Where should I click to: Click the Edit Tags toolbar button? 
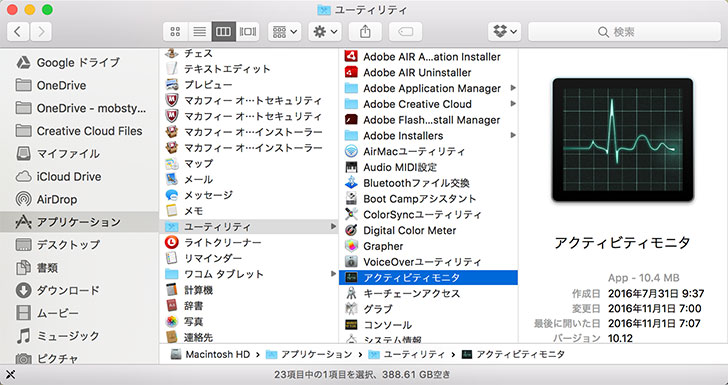[405, 32]
